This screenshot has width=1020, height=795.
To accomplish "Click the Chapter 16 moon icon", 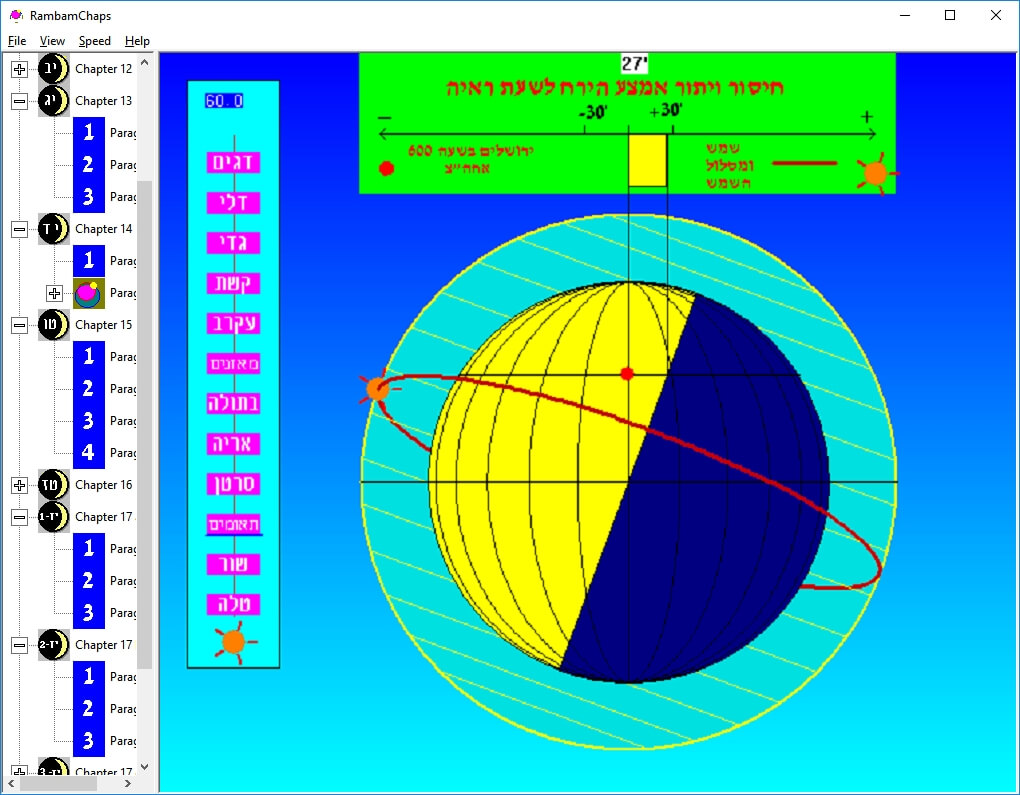I will click(x=53, y=485).
